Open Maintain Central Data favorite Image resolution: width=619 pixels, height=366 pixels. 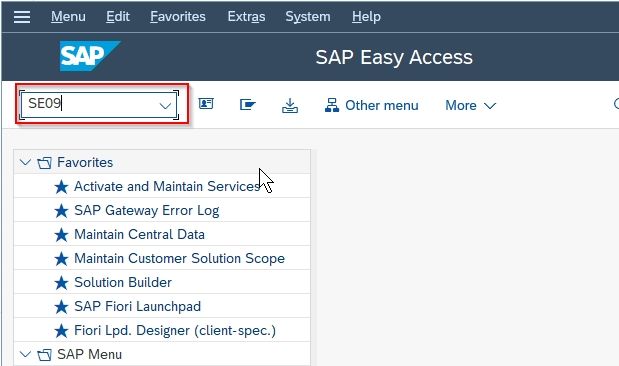coord(139,235)
